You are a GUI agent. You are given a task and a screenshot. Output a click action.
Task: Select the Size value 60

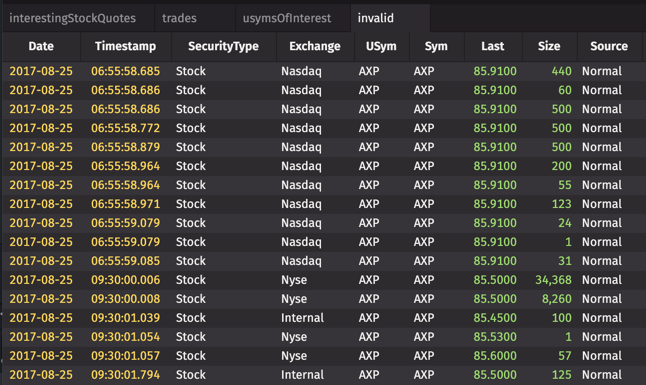(x=564, y=90)
